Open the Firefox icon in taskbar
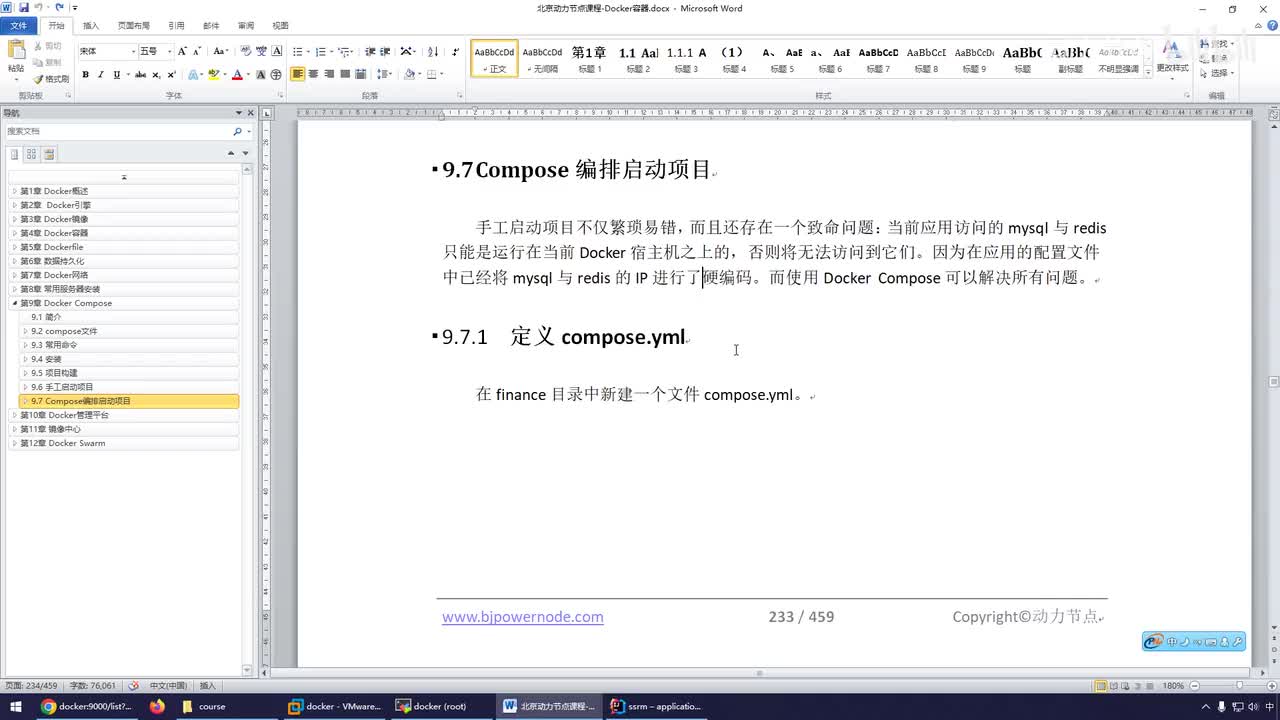The height and width of the screenshot is (720, 1280). [x=157, y=706]
